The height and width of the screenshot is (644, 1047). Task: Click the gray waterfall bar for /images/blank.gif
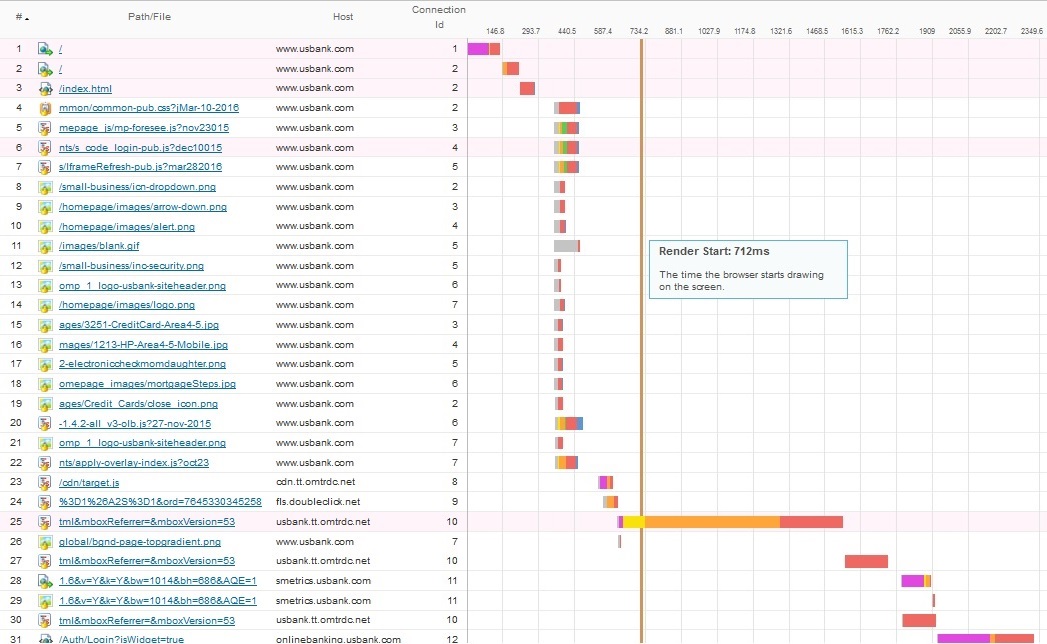566,246
